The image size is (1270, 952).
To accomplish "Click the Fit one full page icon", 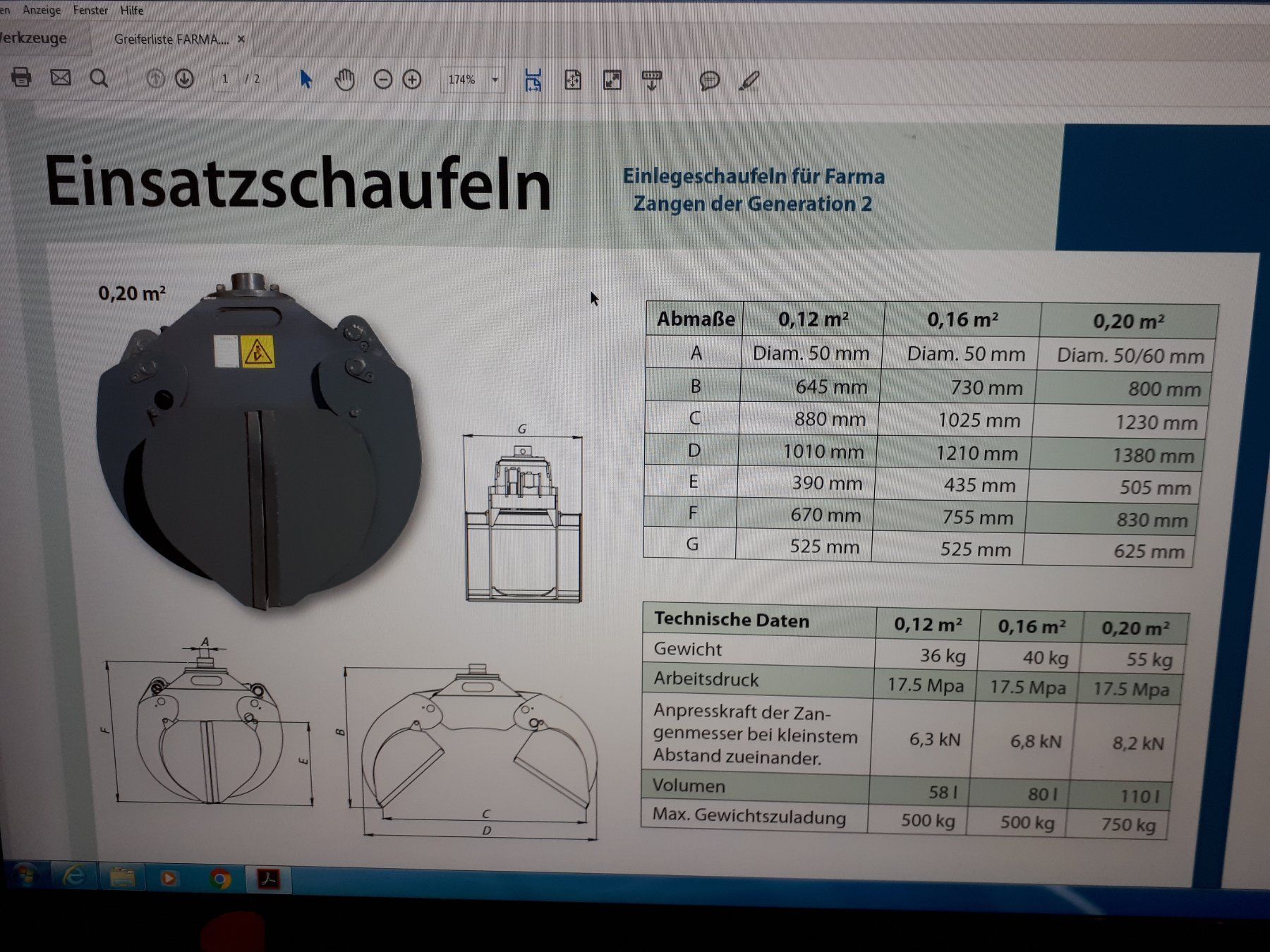I will click(573, 80).
